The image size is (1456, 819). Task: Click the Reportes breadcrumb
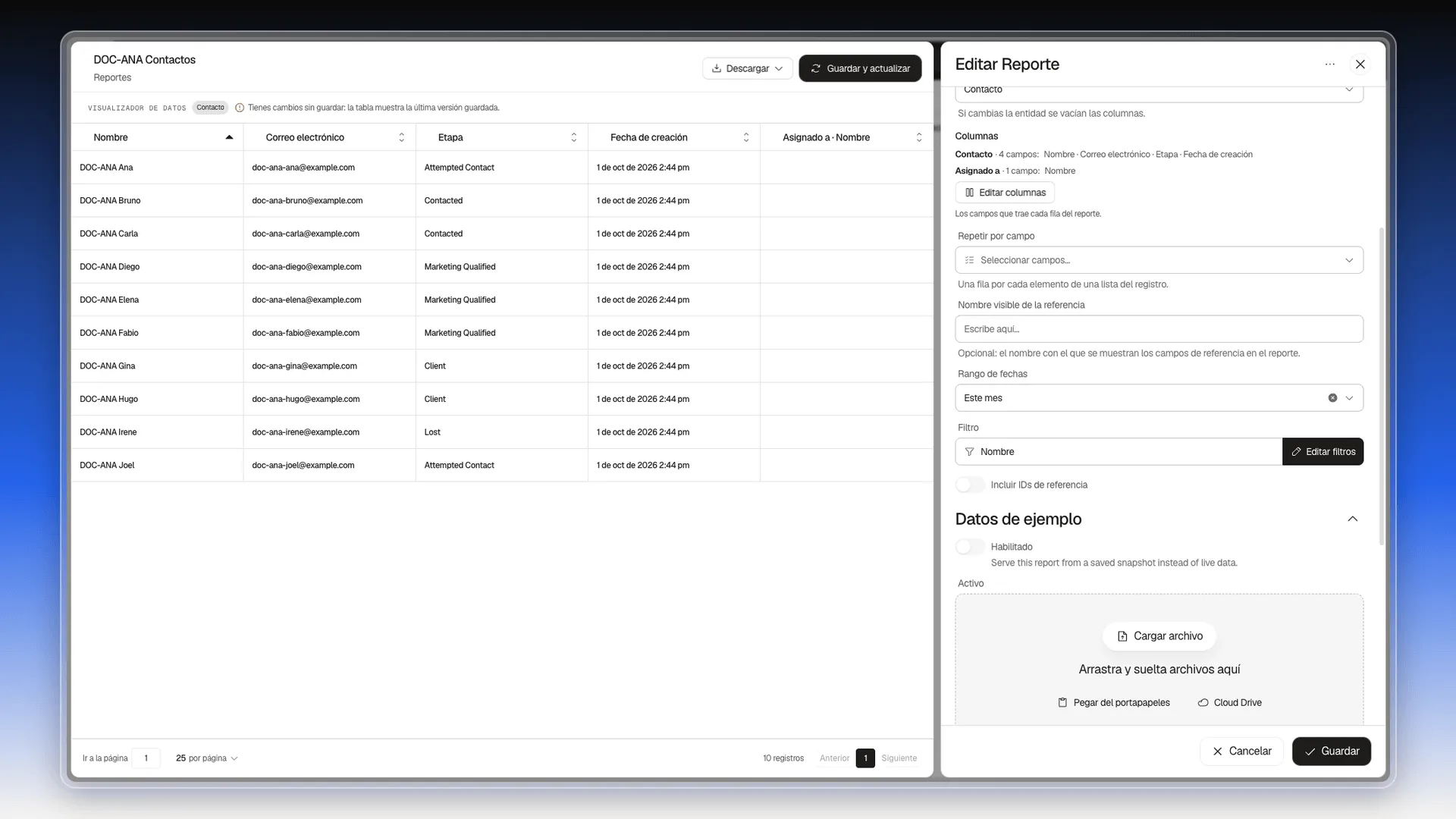(x=112, y=77)
